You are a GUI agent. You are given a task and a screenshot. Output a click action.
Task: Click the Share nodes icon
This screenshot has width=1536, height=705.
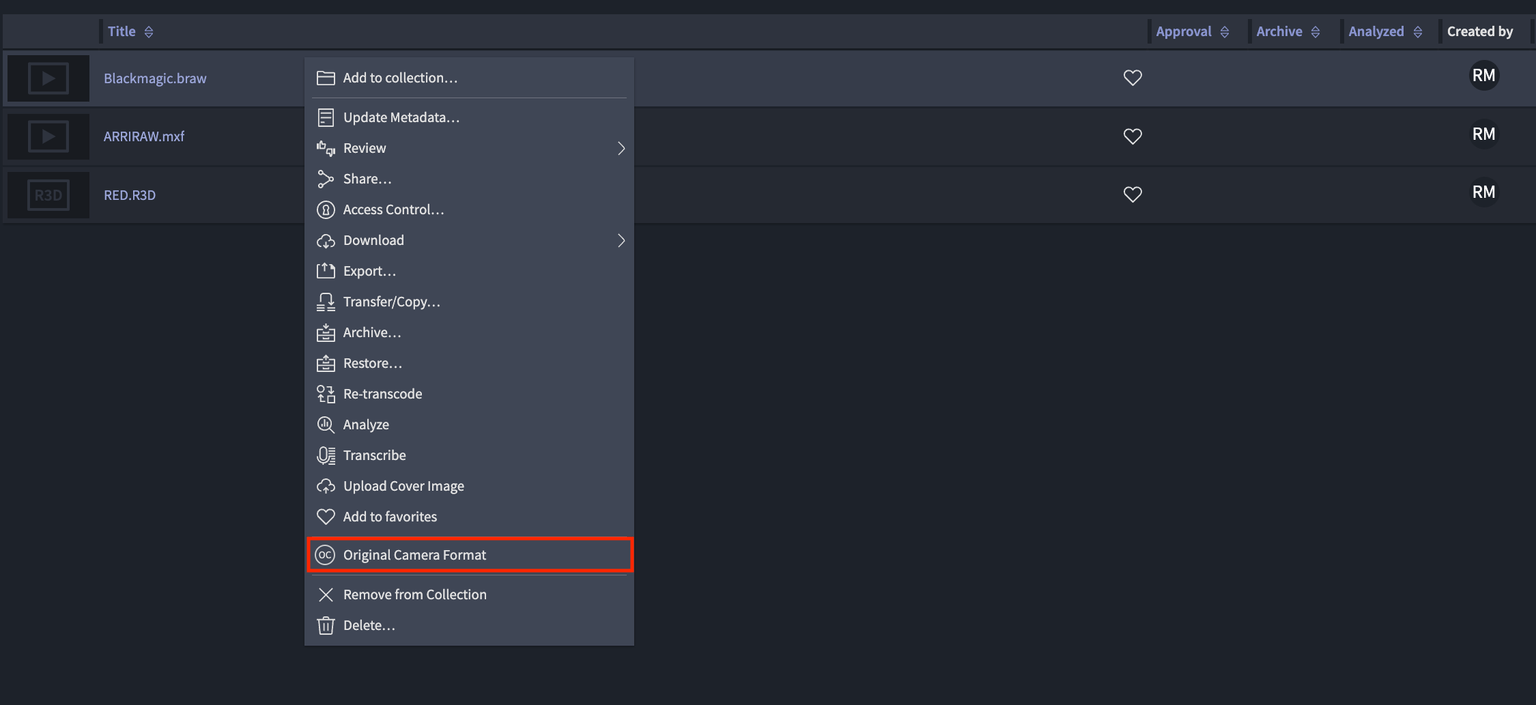coord(325,179)
